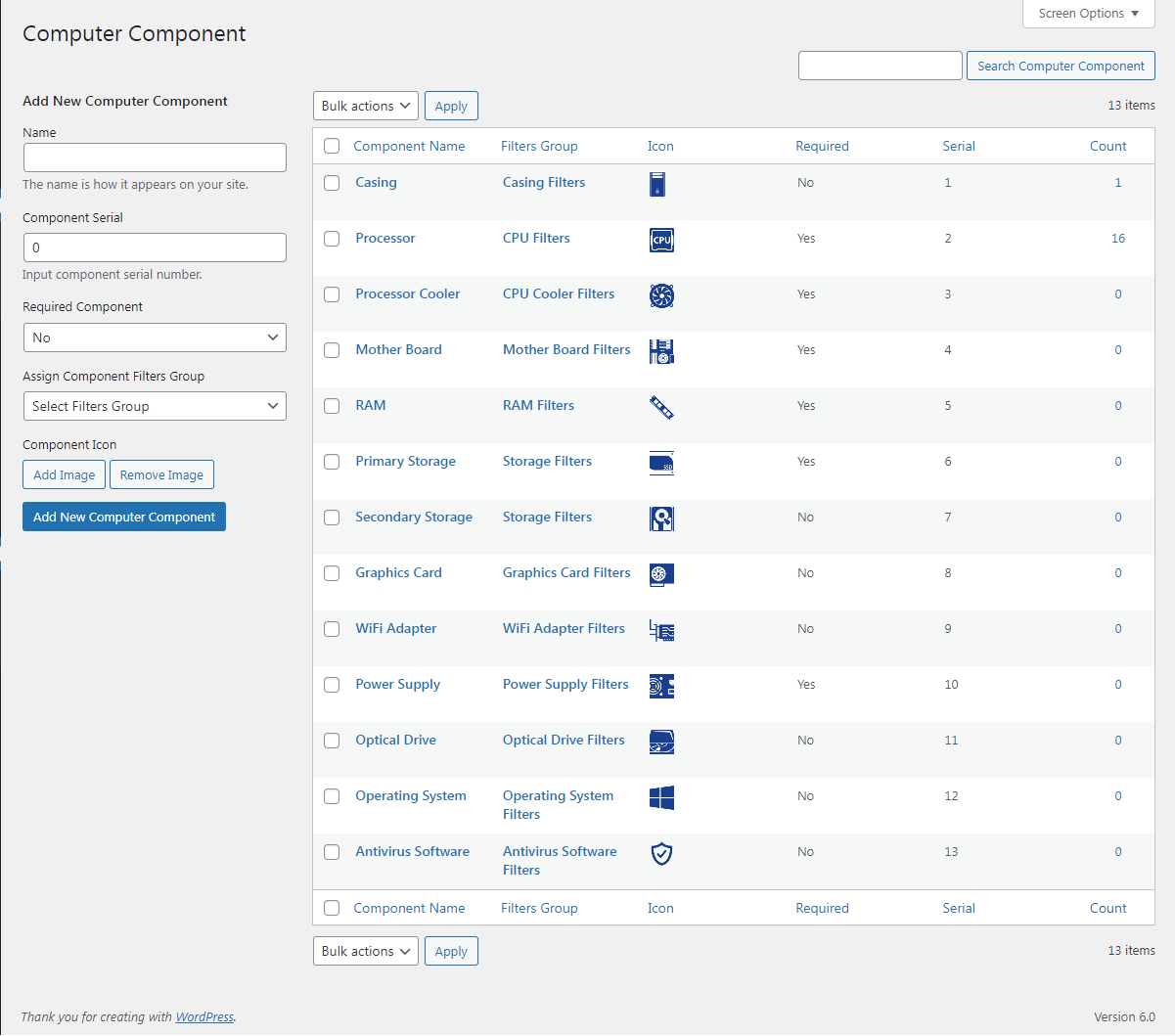This screenshot has height=1036, width=1175.
Task: Sort by Serial column header
Action: point(959,146)
